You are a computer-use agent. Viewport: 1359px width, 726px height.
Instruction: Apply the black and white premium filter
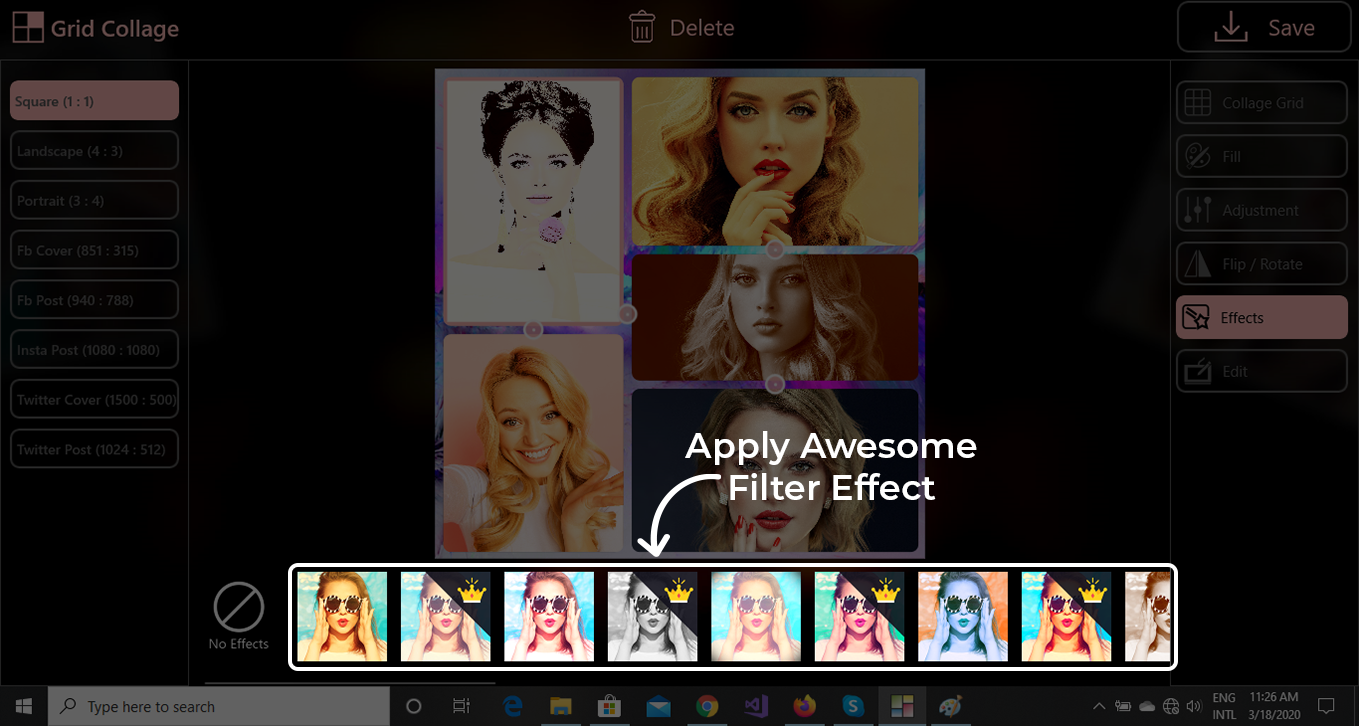tap(653, 617)
